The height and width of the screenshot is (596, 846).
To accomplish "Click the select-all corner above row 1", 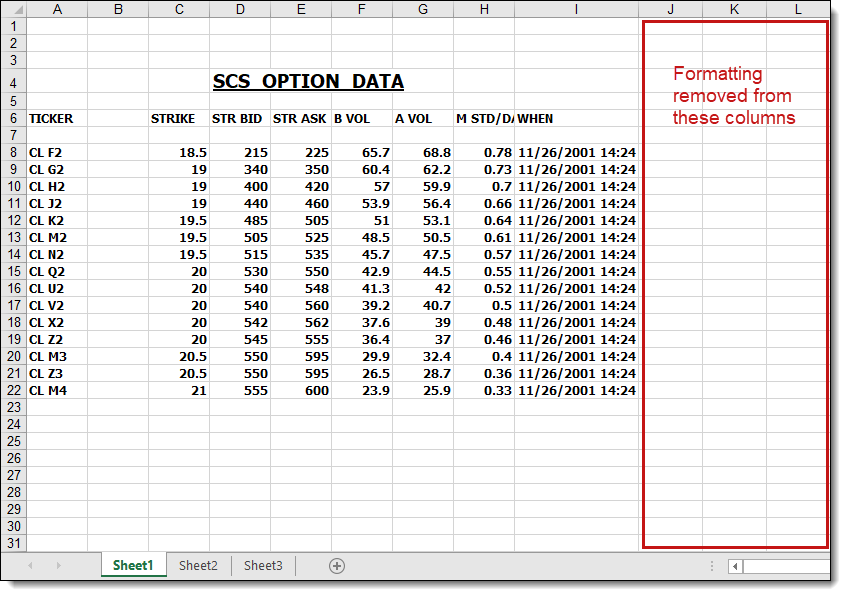I will [x=13, y=10].
